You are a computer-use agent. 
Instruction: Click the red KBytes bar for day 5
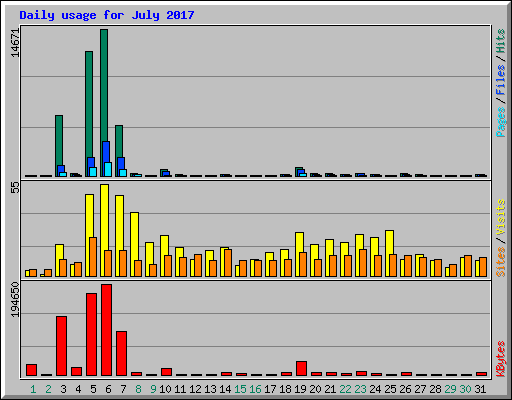pyautogui.click(x=92, y=335)
